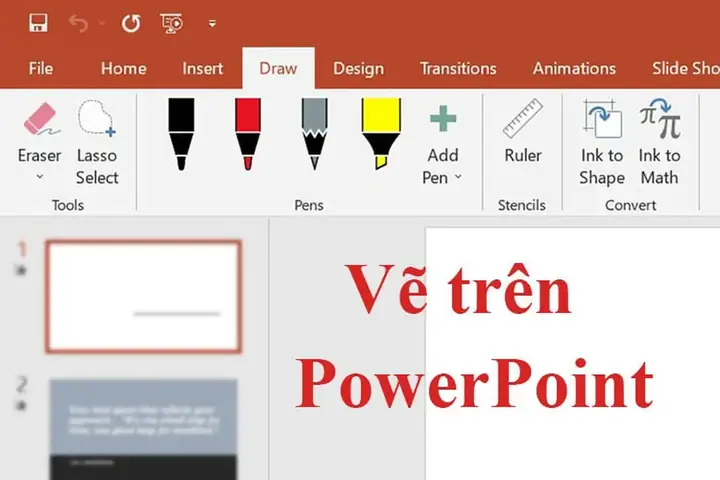Open the Undo history dropdown arrow
Screen dimensions: 720x480
pos(102,23)
